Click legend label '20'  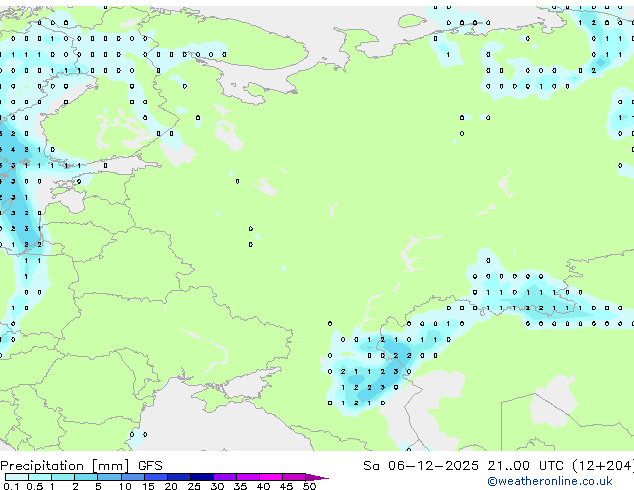(171, 486)
